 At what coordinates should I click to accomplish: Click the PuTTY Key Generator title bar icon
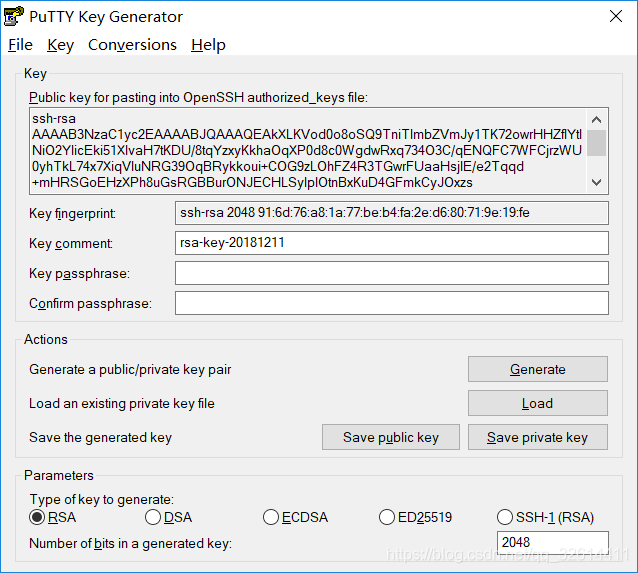(x=13, y=16)
